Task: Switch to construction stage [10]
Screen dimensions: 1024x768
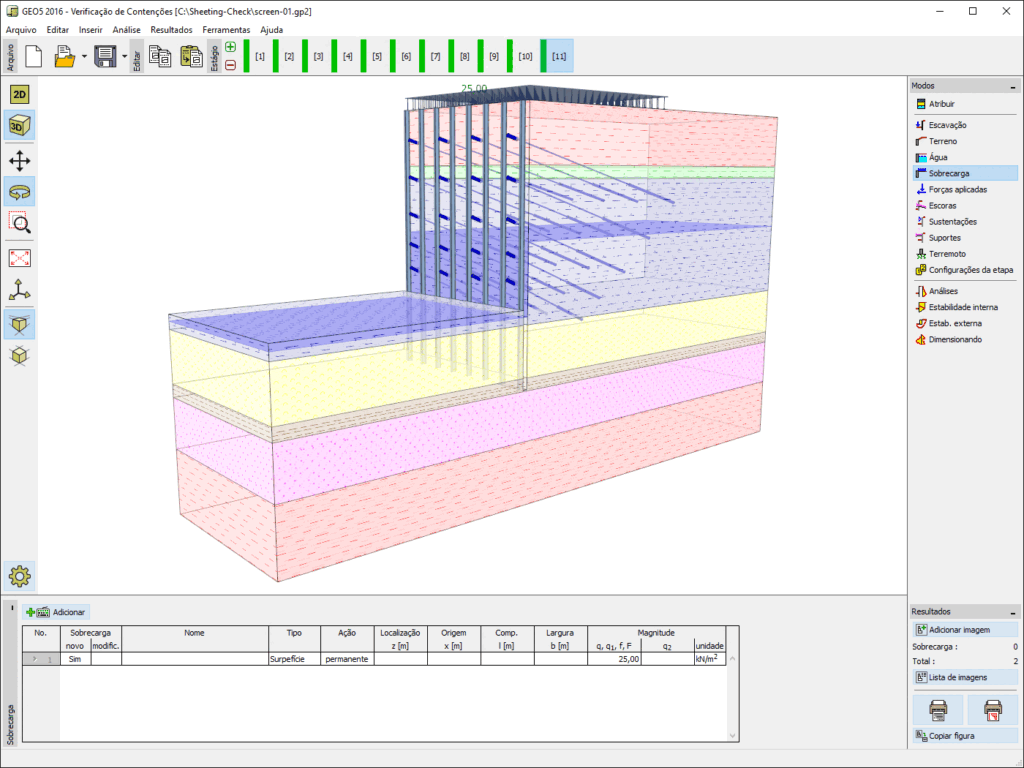Action: pyautogui.click(x=520, y=56)
